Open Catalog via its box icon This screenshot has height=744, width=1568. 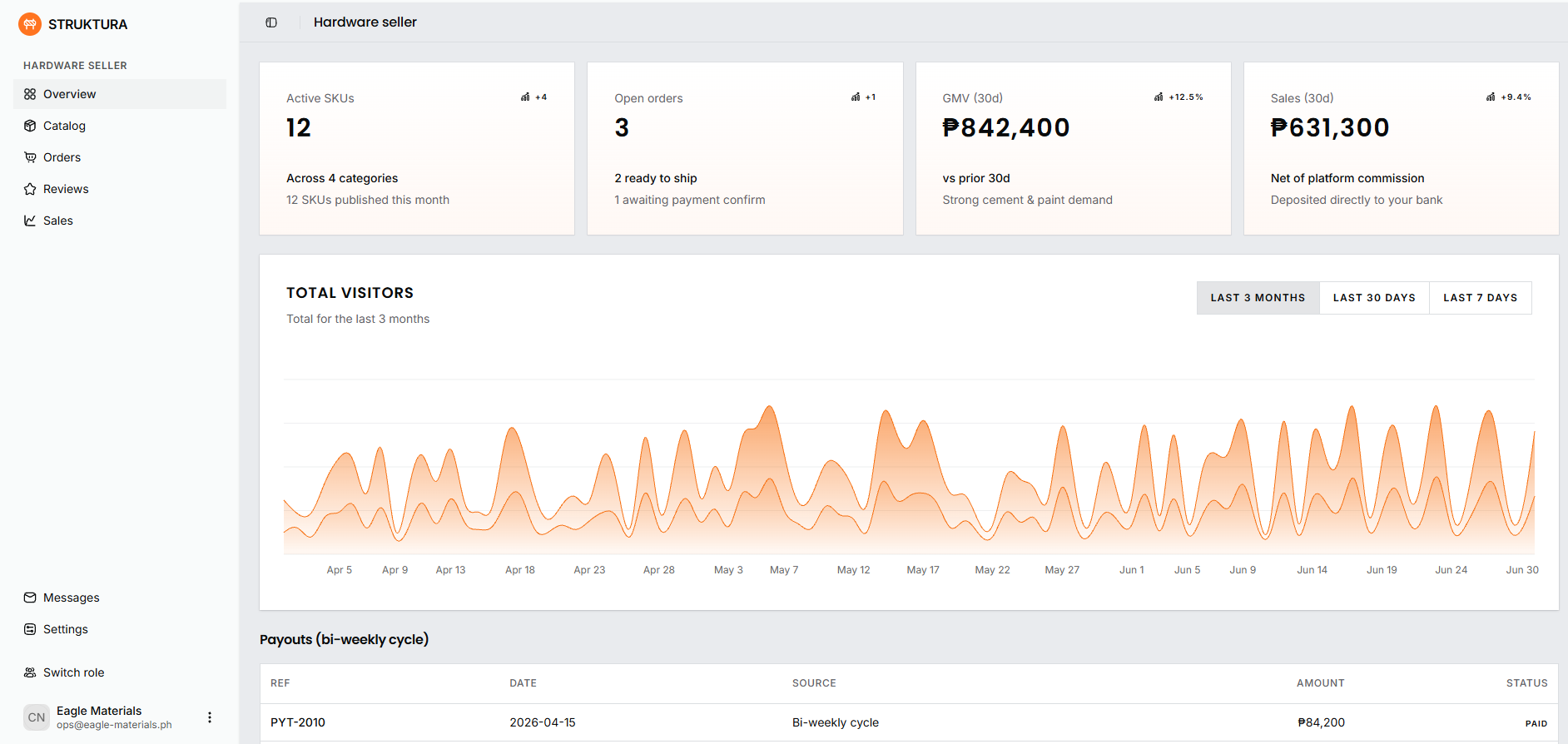point(30,126)
